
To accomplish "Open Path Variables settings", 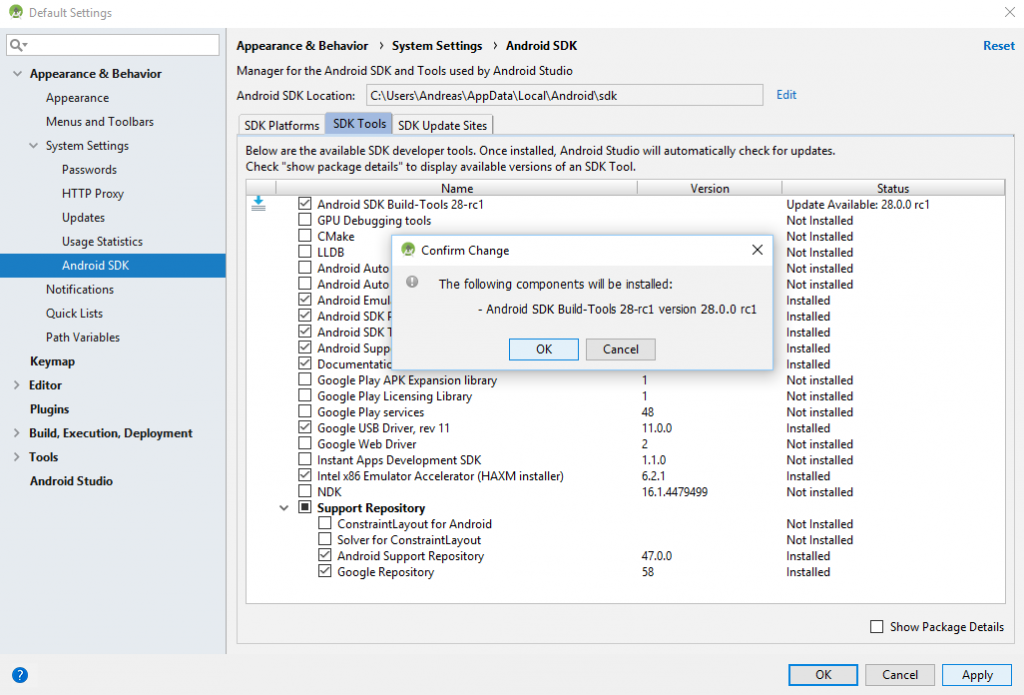I will tap(83, 337).
